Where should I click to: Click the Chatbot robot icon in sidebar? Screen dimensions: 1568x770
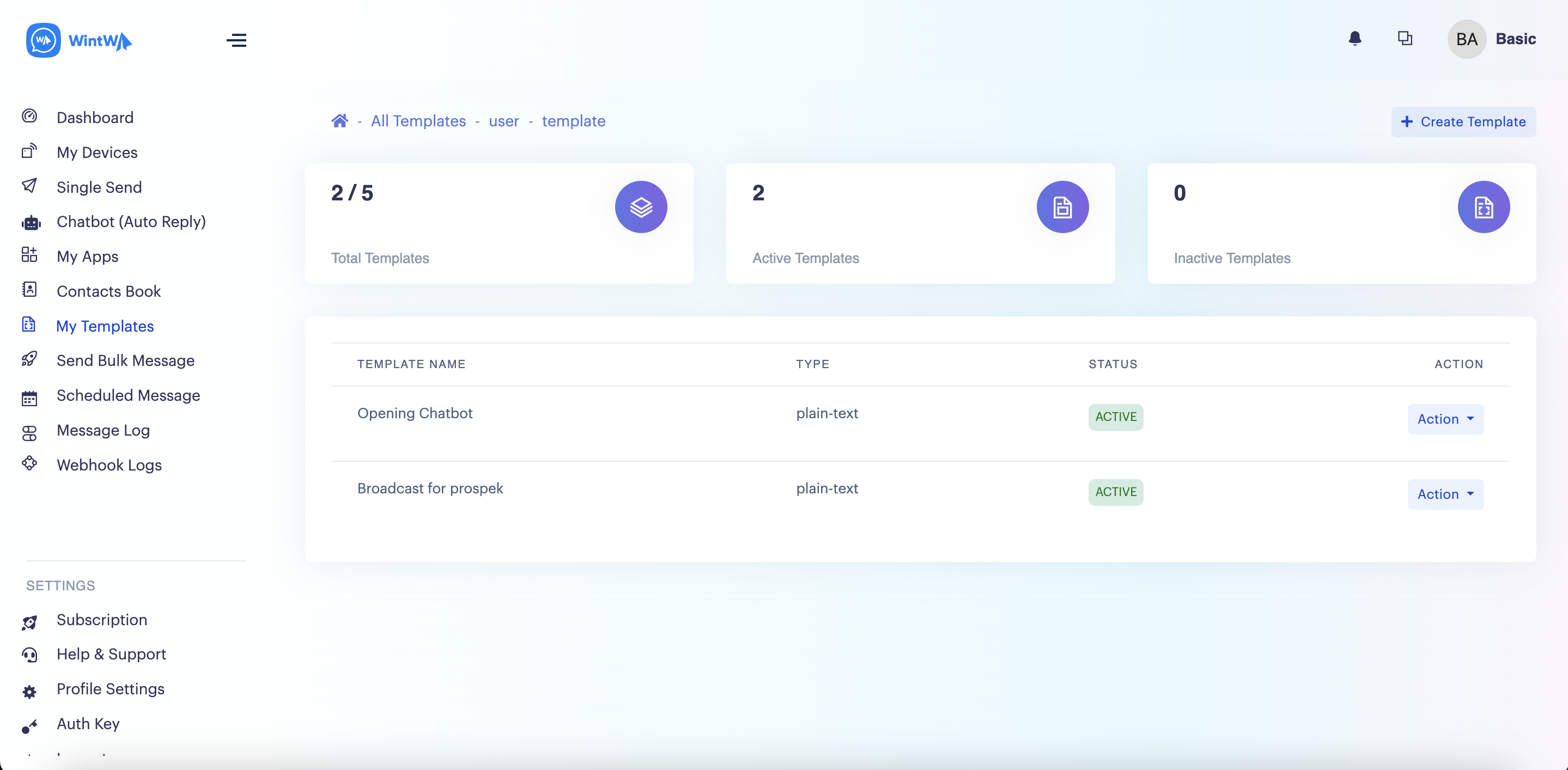31,223
